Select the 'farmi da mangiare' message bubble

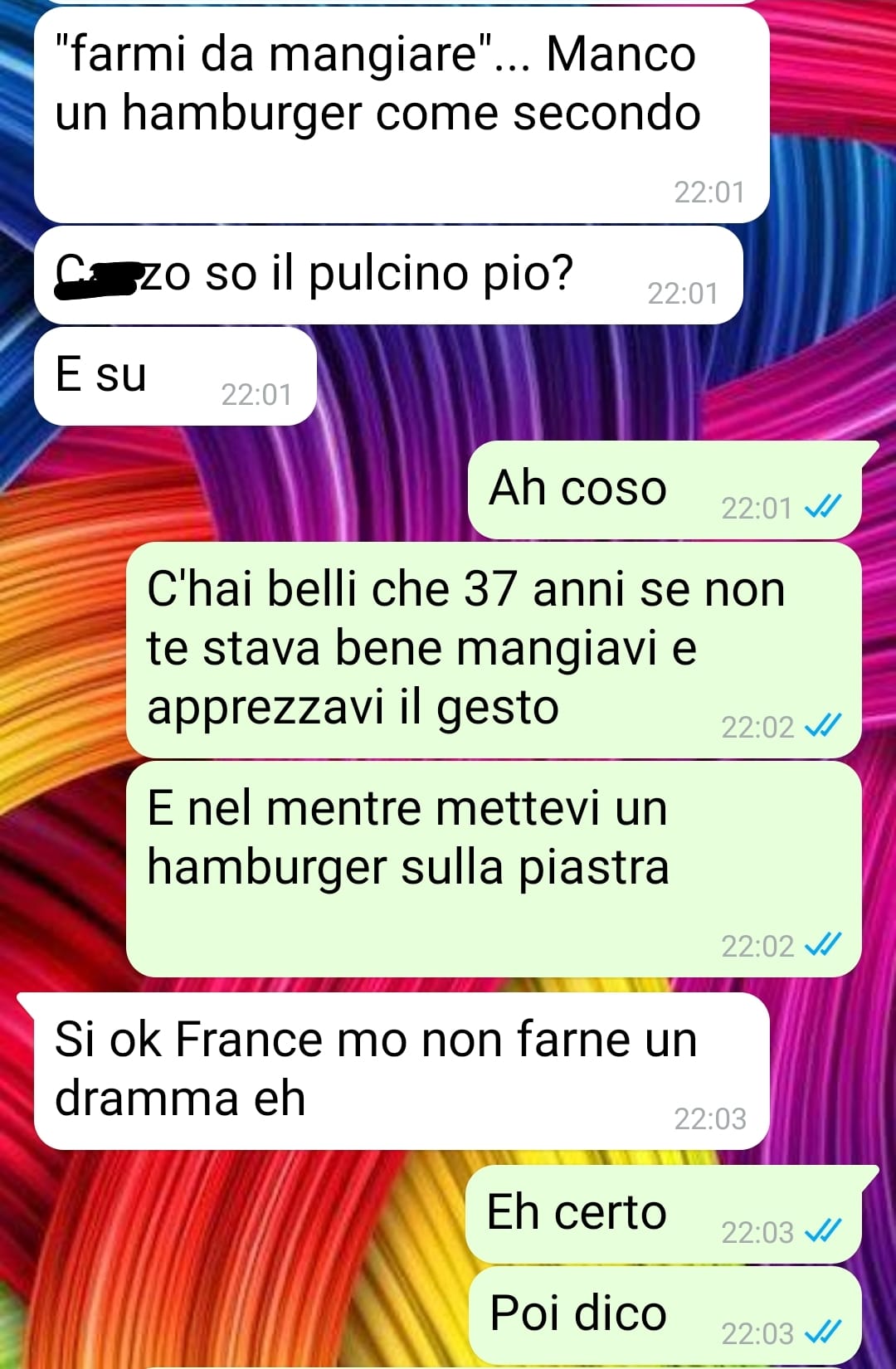(402, 114)
